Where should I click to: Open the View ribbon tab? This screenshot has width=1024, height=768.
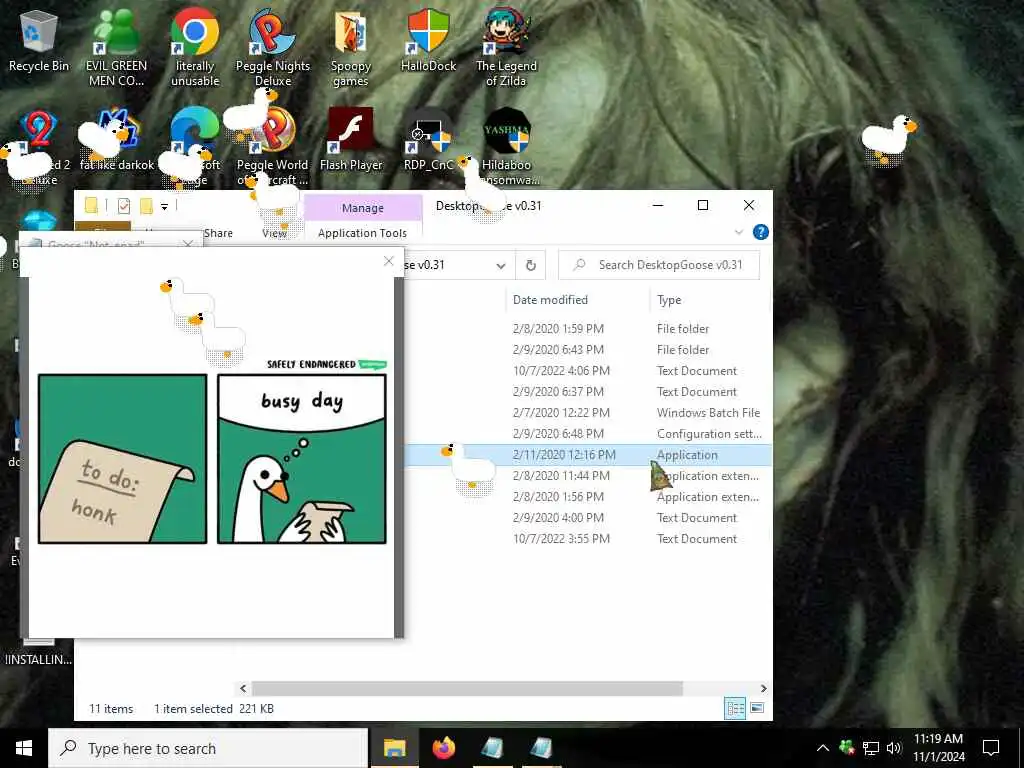click(x=274, y=233)
